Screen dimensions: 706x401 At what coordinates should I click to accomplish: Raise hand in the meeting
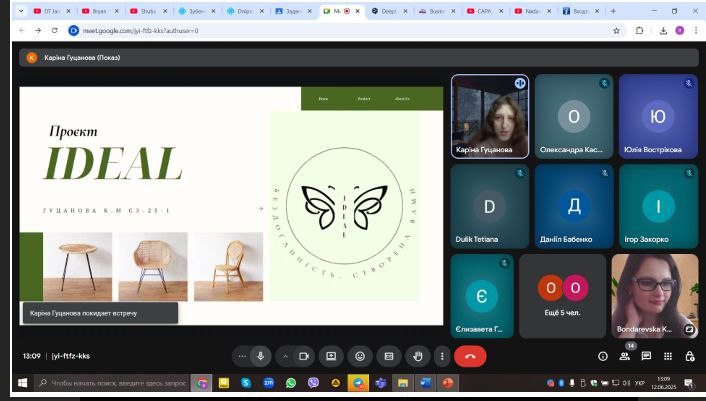[x=418, y=356]
